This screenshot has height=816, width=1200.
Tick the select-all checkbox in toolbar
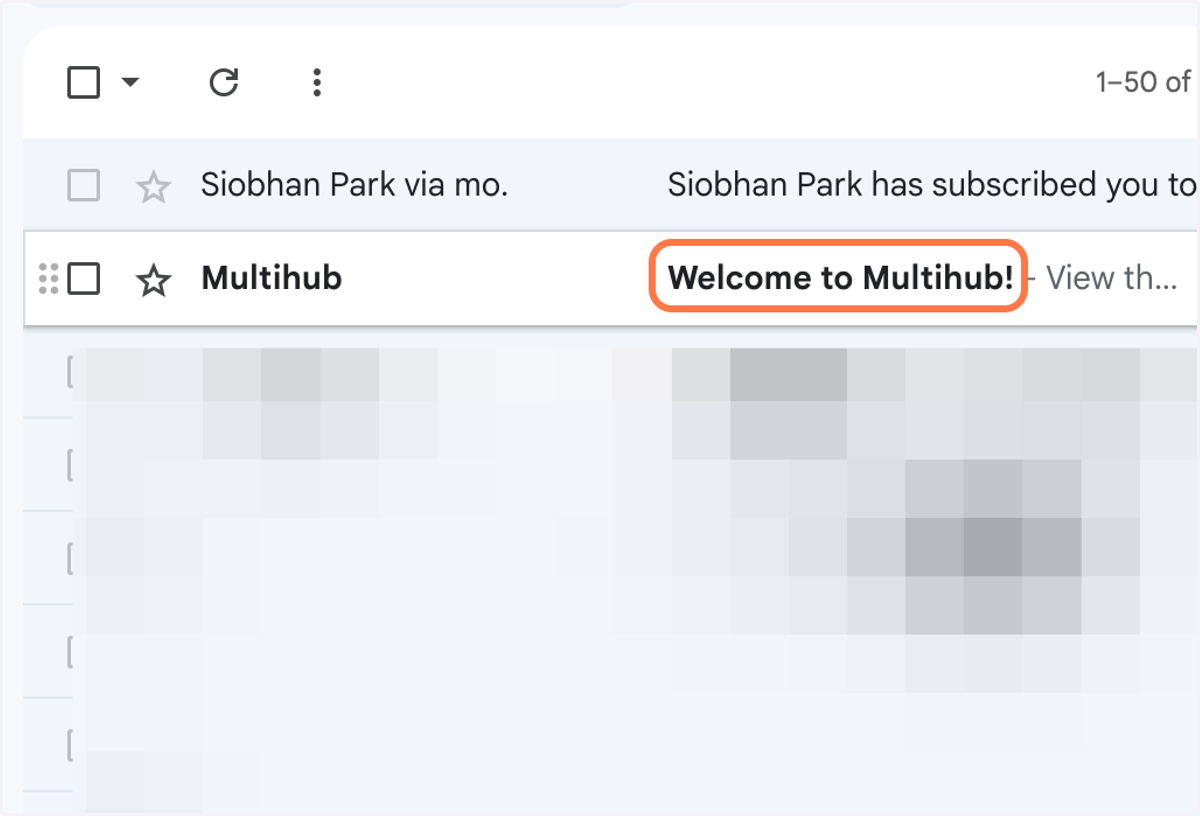(83, 82)
